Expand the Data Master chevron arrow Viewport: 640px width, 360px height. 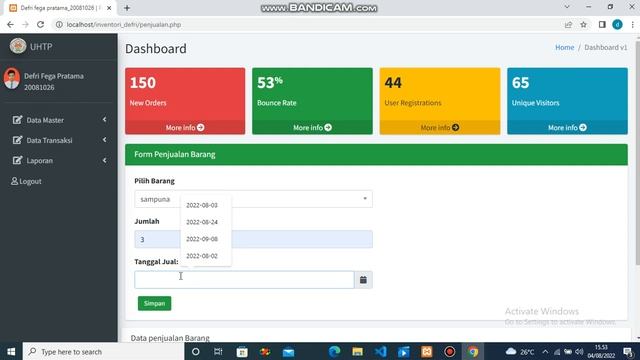point(105,120)
